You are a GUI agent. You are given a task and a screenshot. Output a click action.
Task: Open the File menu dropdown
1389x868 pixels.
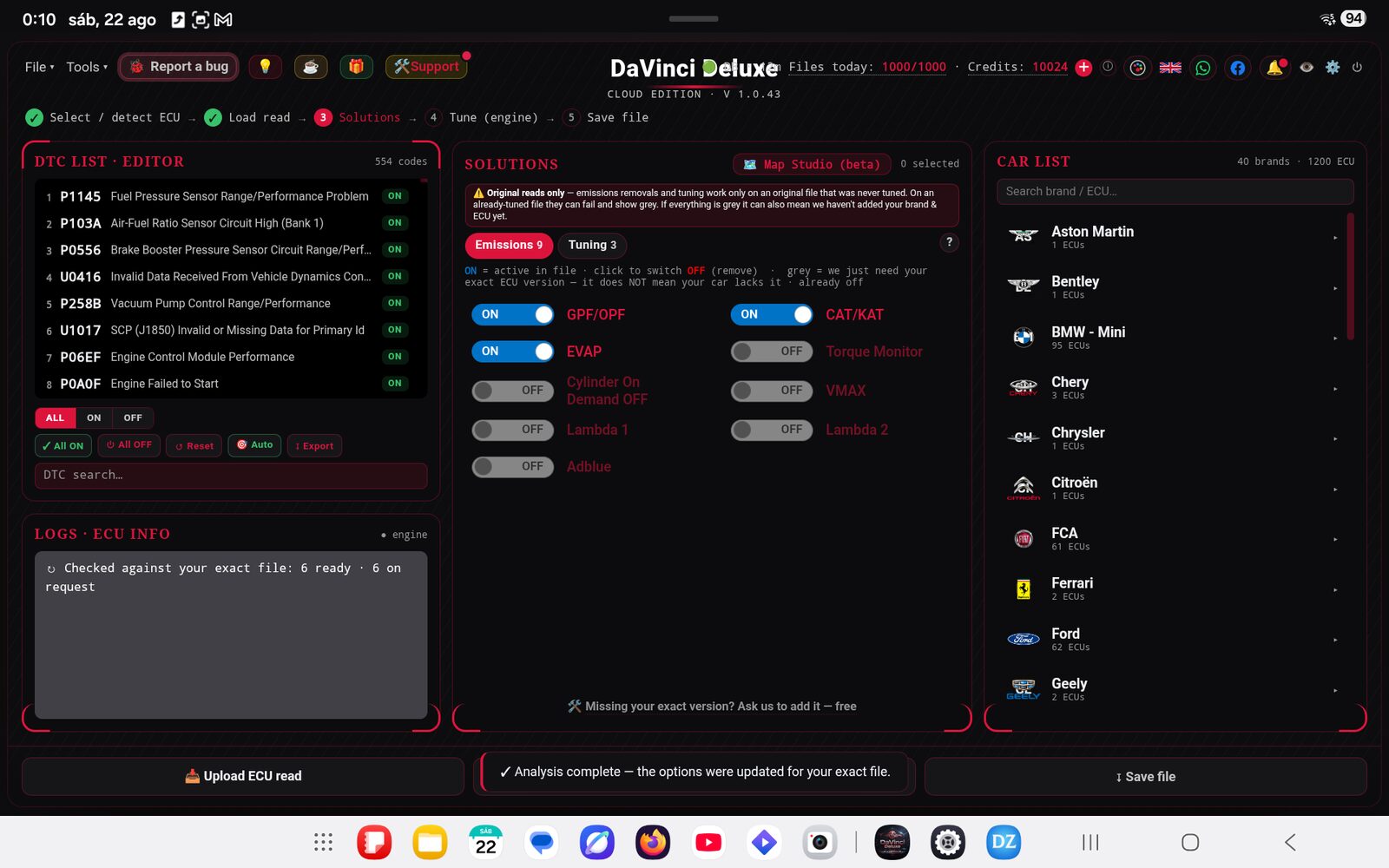coord(39,67)
